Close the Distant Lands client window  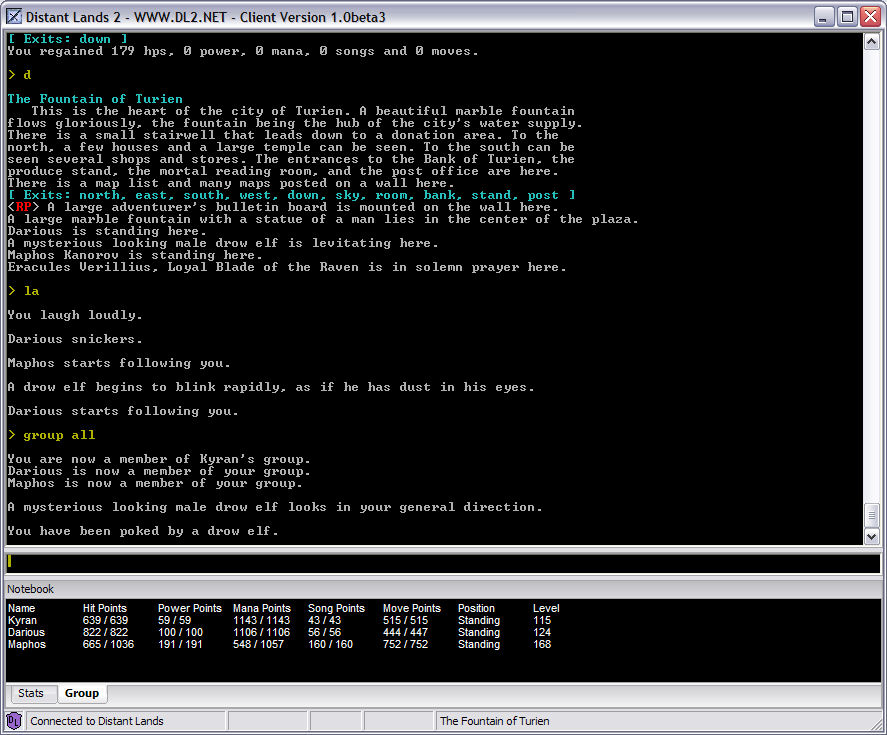[x=868, y=17]
